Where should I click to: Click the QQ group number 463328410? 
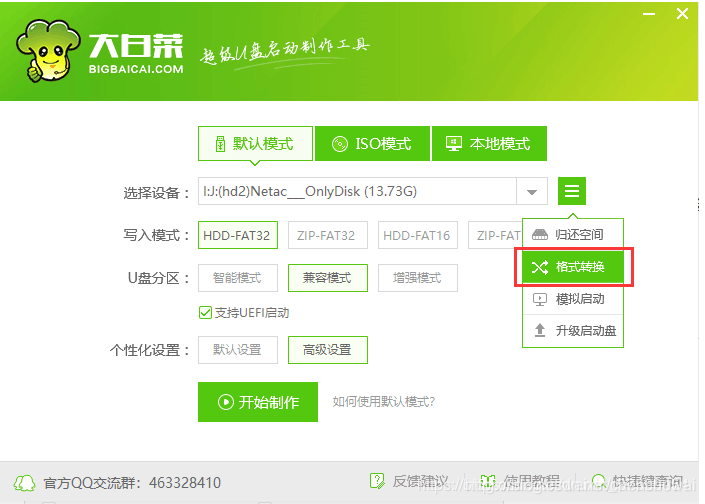point(185,483)
